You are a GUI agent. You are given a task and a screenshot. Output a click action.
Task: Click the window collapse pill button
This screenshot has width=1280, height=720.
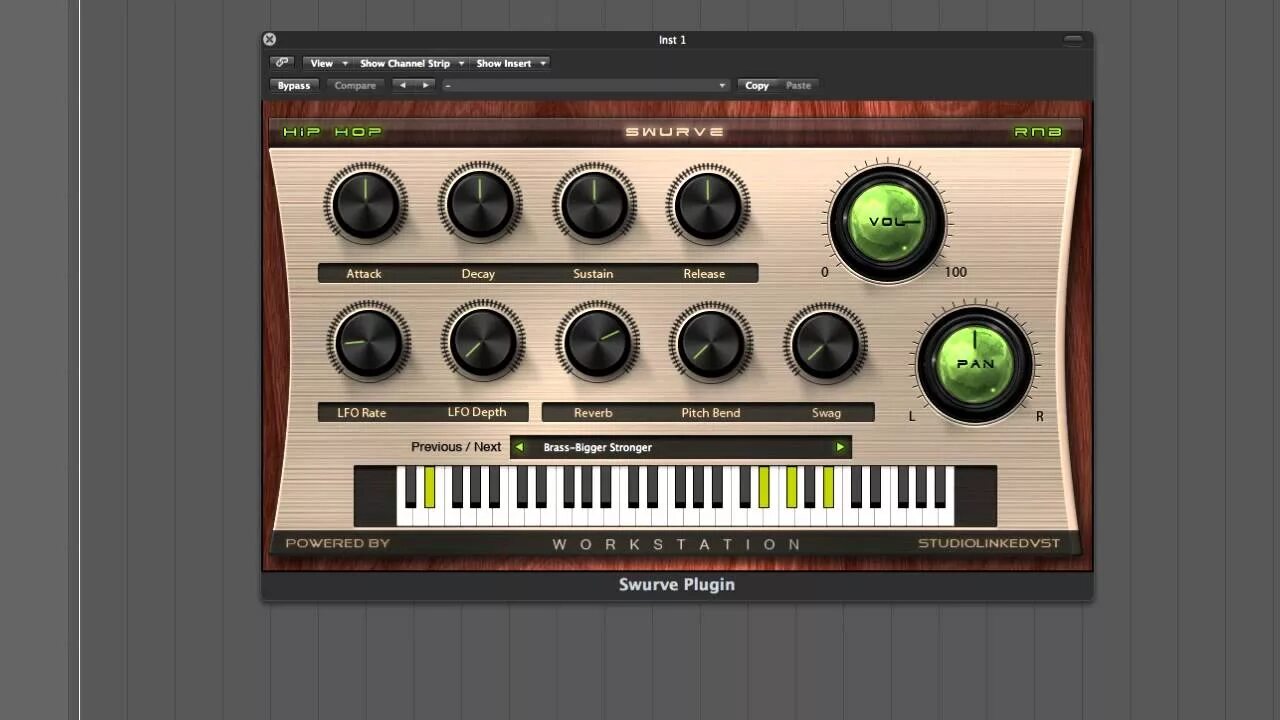[1073, 40]
